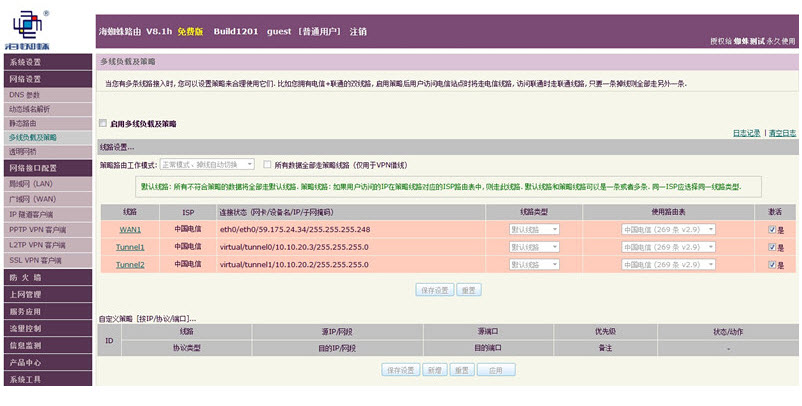The width and height of the screenshot is (802, 406).
Task: Uncheck the 激活 checkbox for Tunnel2
Action: (770, 265)
